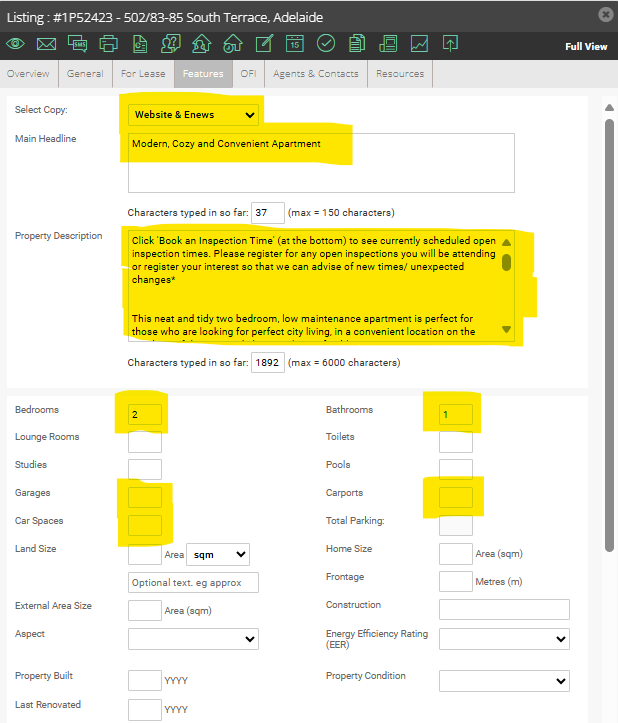Click the email envelope icon
The width and height of the screenshot is (618, 723).
click(x=46, y=44)
